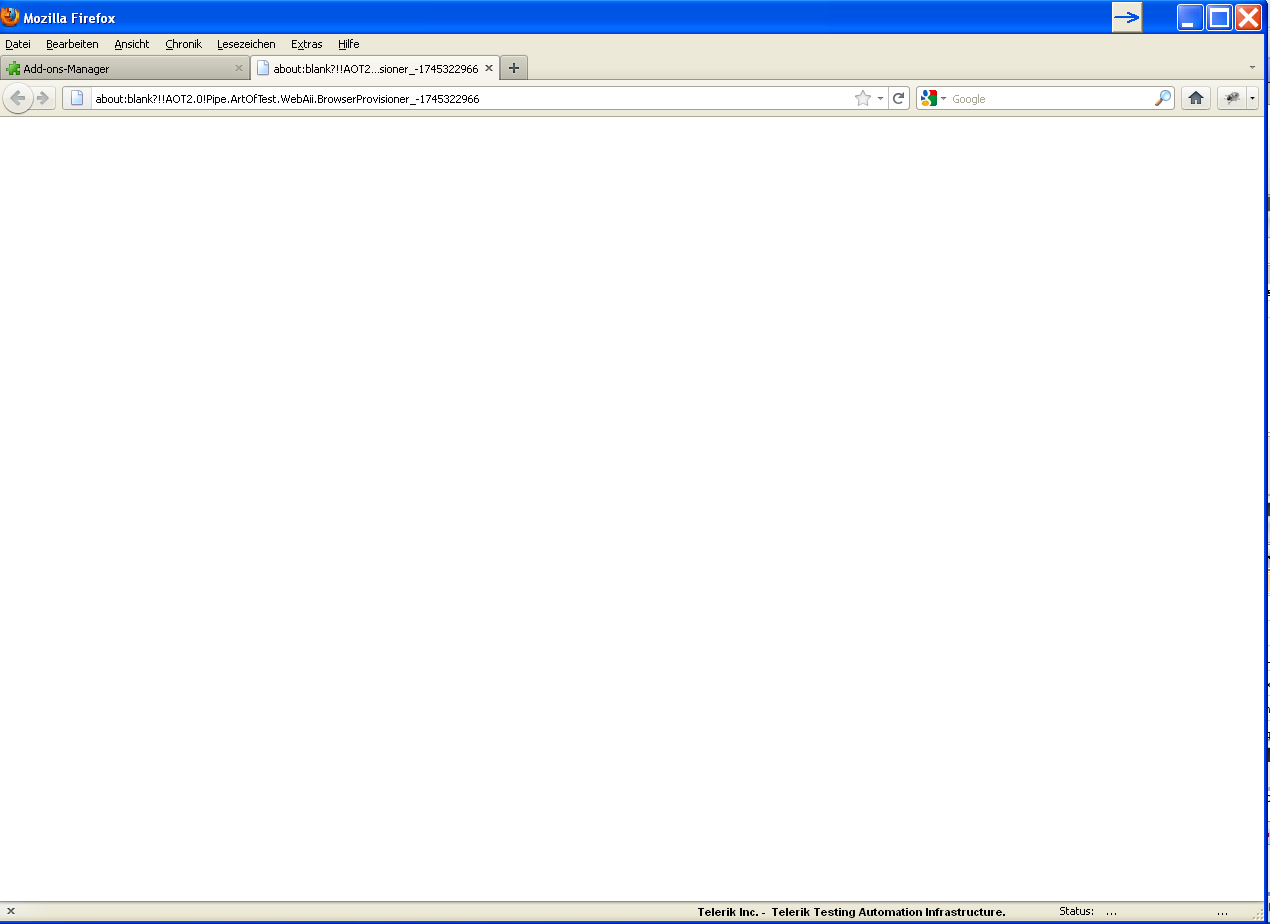
Task: Open the Ansicht menu
Action: pos(132,44)
